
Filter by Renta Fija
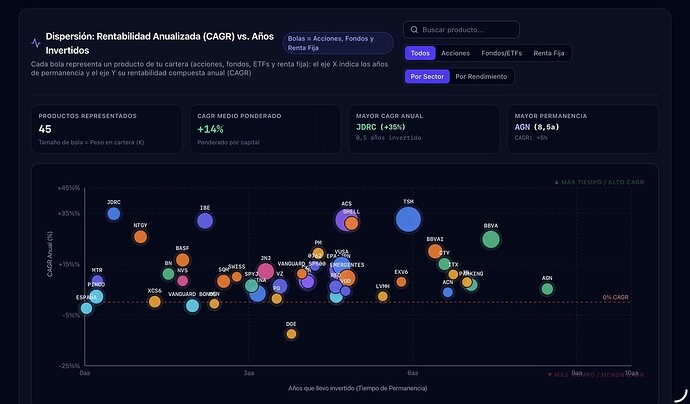point(548,53)
